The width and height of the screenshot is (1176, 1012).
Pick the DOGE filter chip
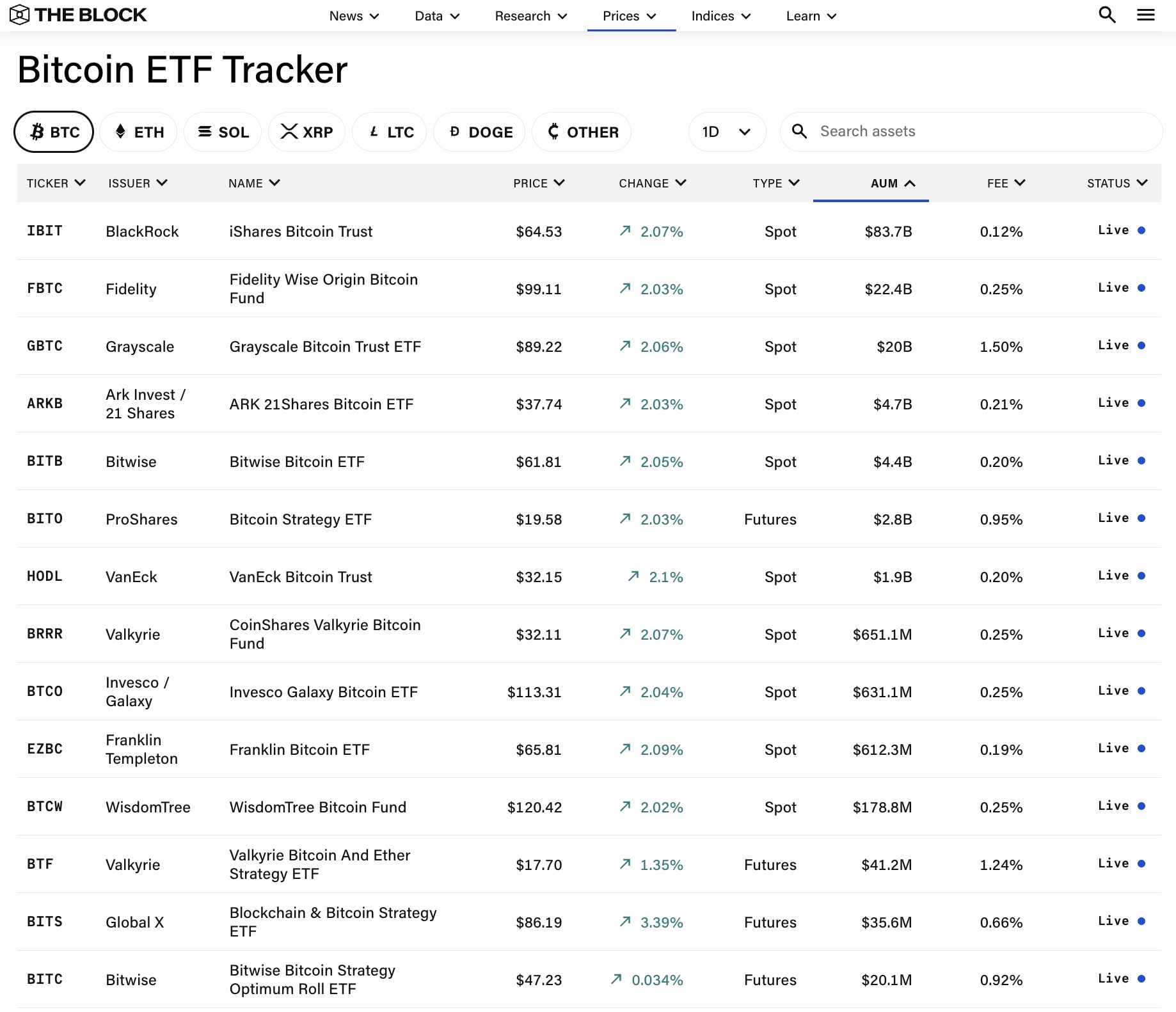[479, 132]
